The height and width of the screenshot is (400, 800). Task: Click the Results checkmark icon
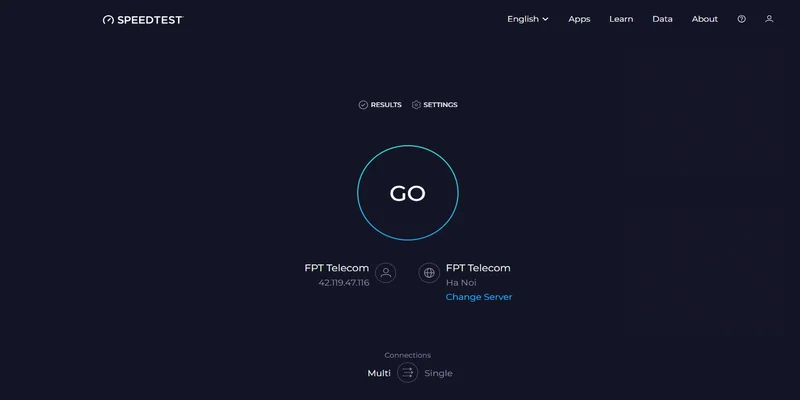coord(363,105)
